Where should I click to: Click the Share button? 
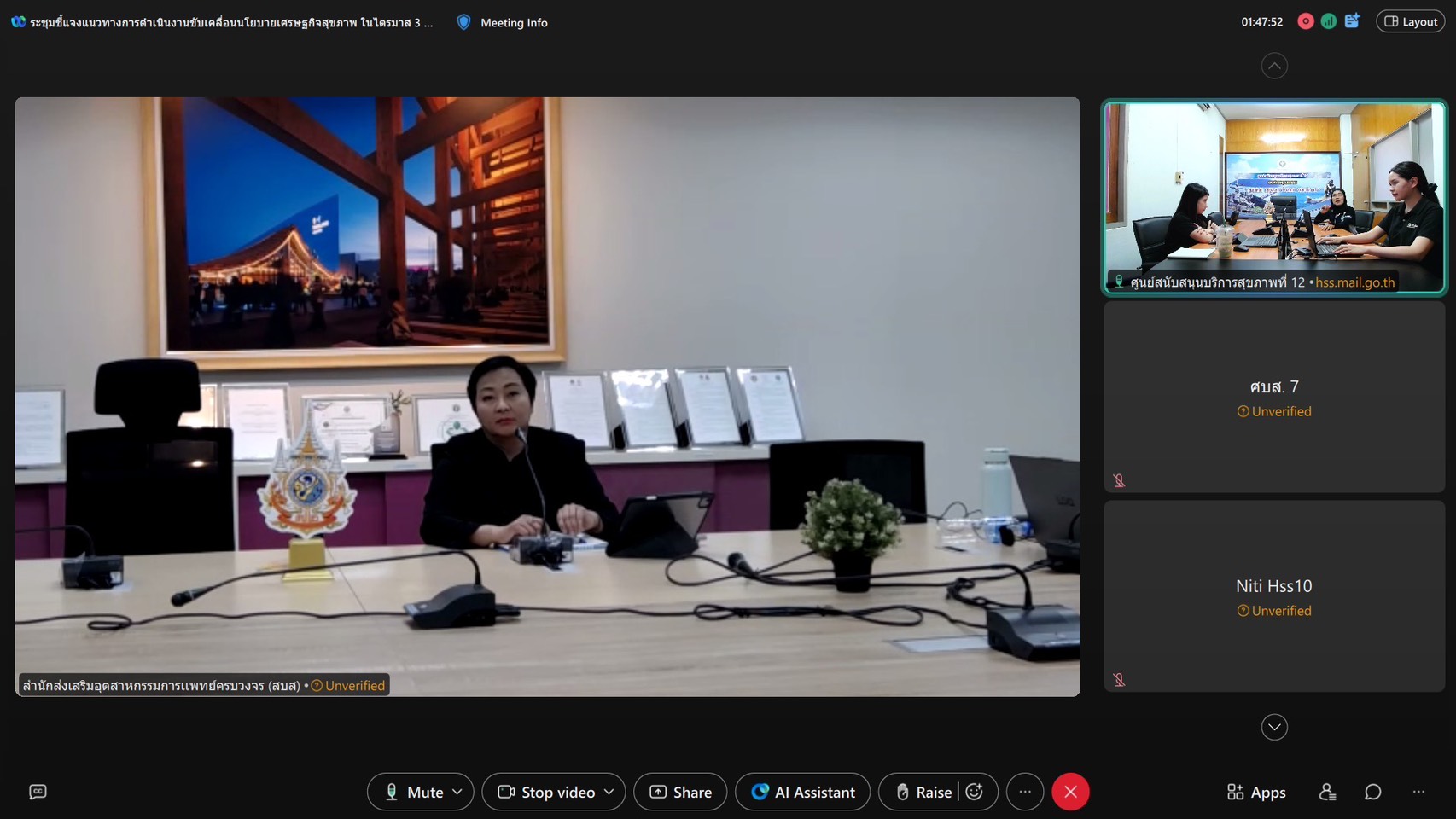tap(680, 792)
